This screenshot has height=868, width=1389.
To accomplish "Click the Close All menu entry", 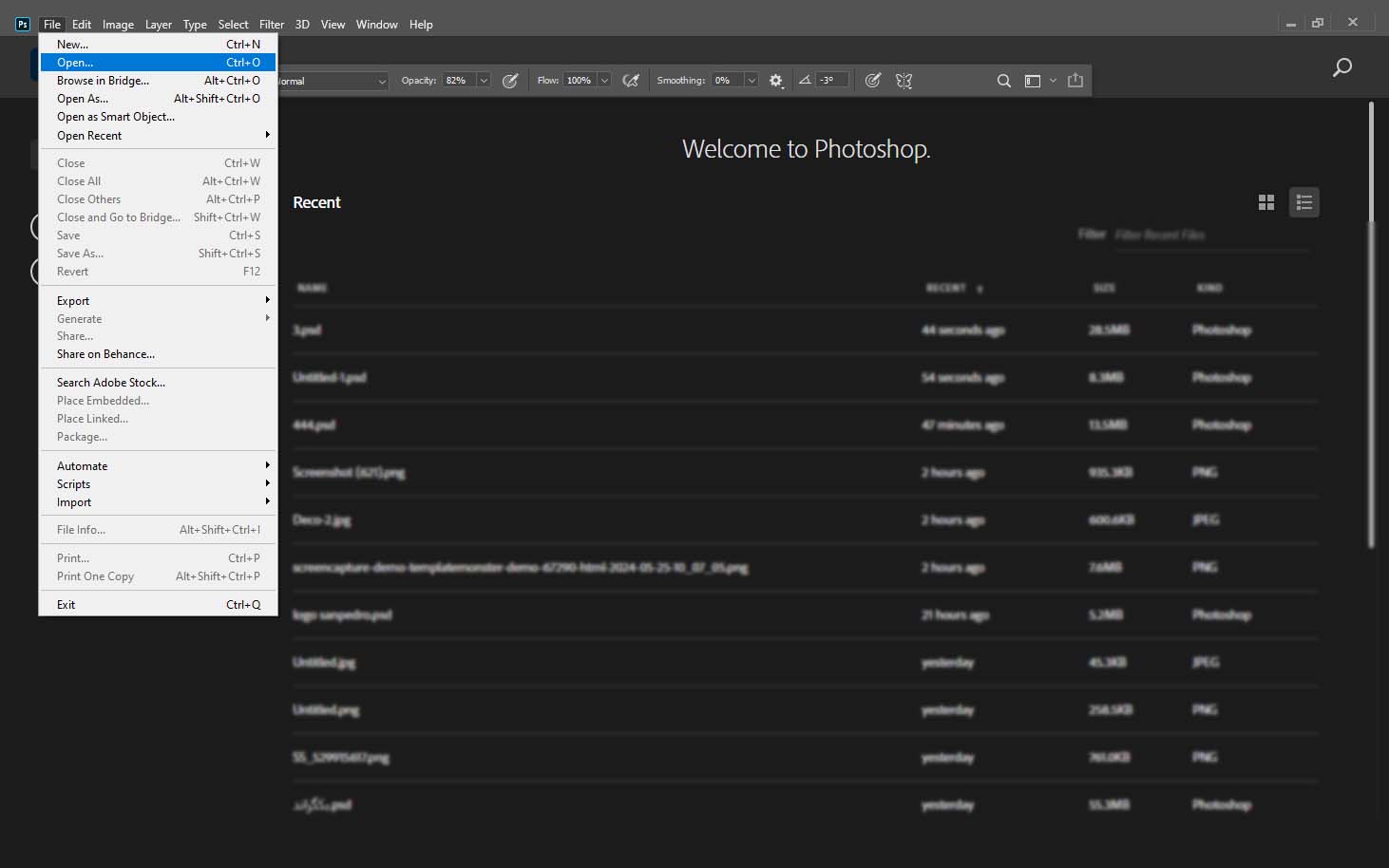I will pos(158,181).
